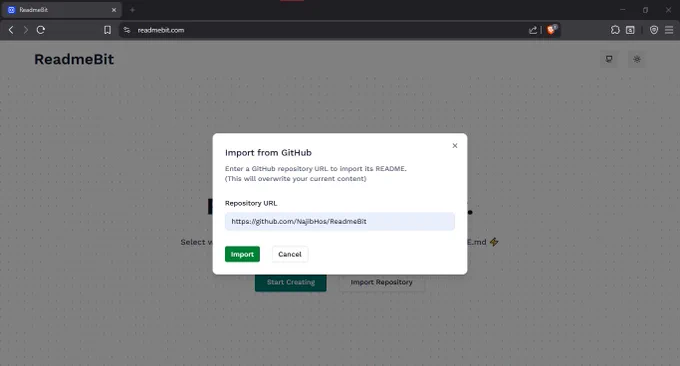The image size is (680, 366).
Task: Minimize the browser window
Action: click(x=623, y=10)
